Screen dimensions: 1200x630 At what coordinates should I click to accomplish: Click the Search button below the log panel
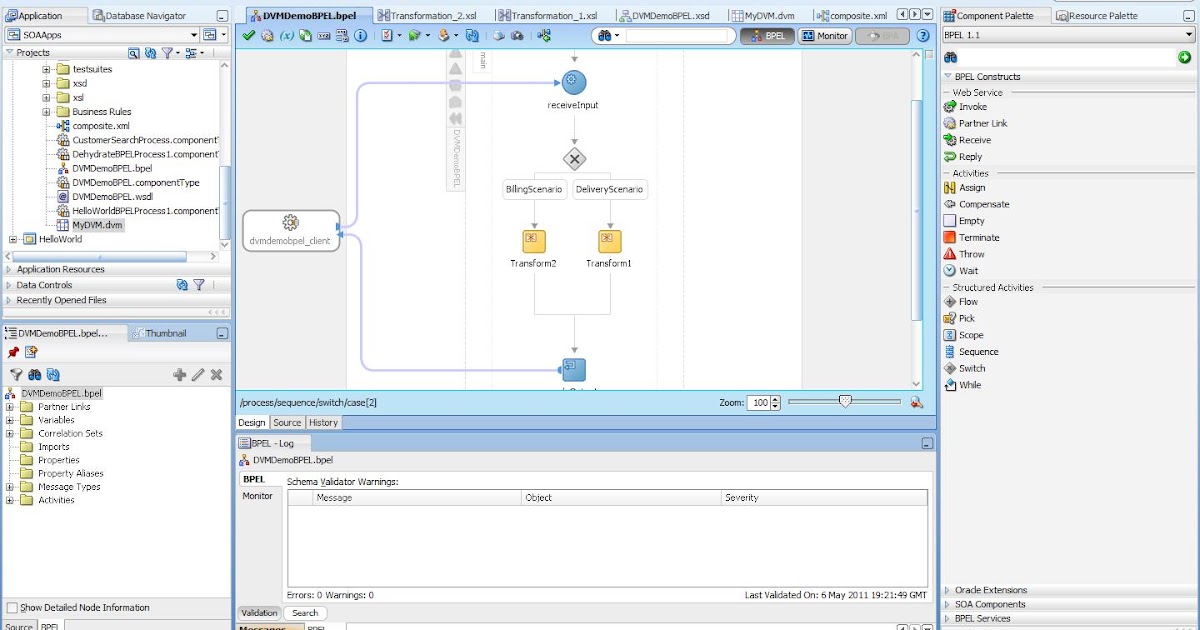pos(305,612)
